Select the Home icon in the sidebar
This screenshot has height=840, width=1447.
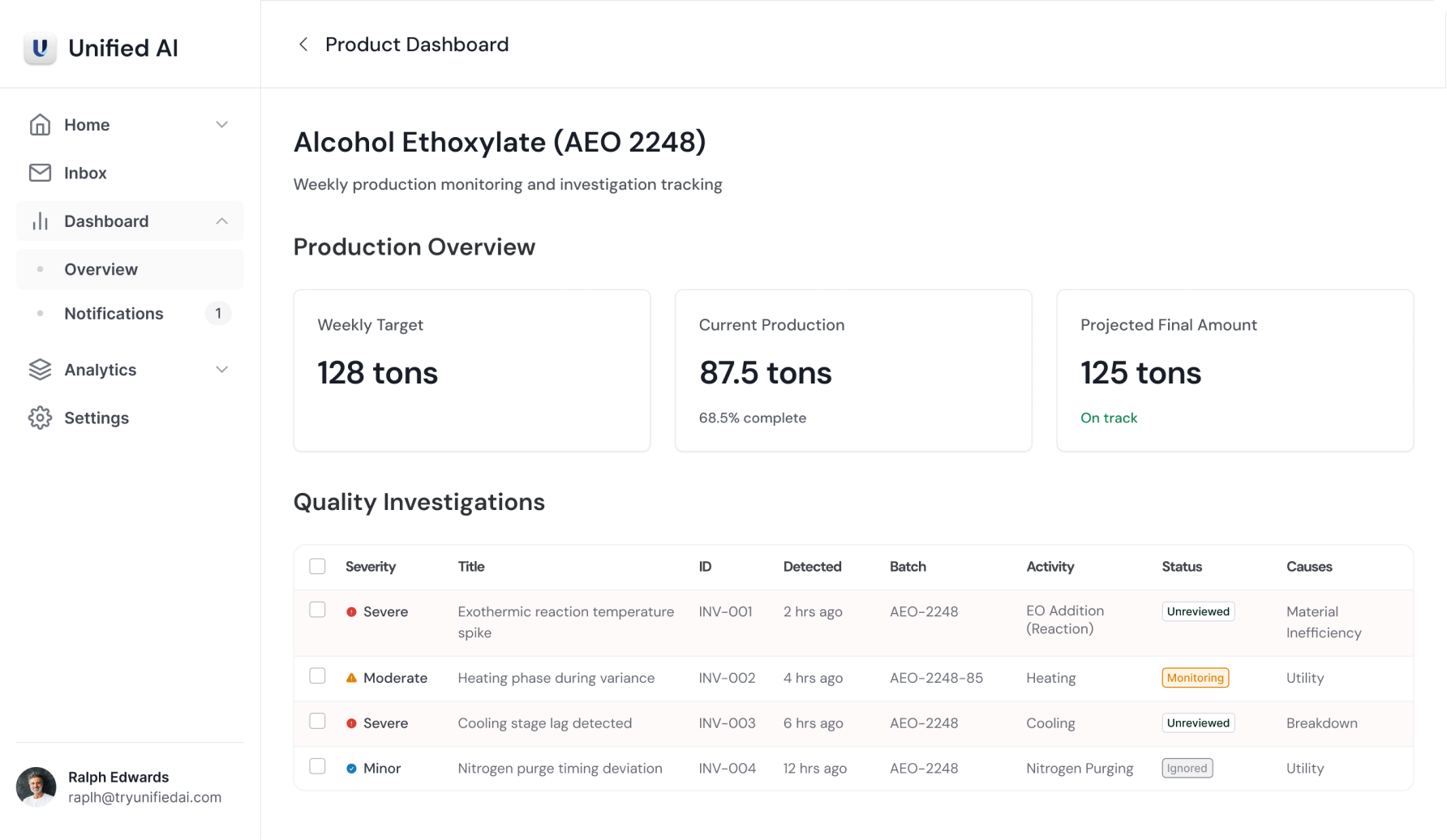tap(40, 124)
